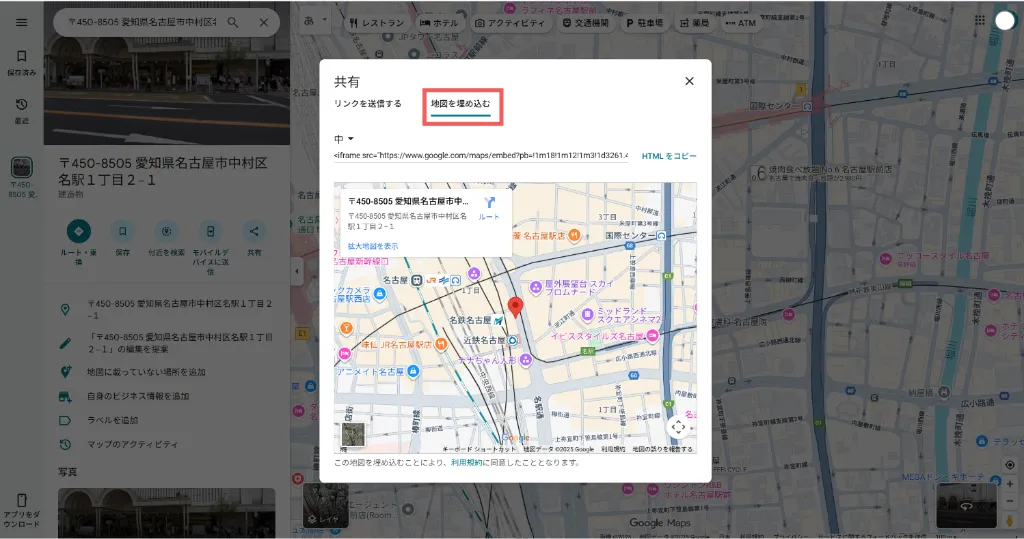
Task: Collapse the side panel arrow
Action: click(x=297, y=271)
